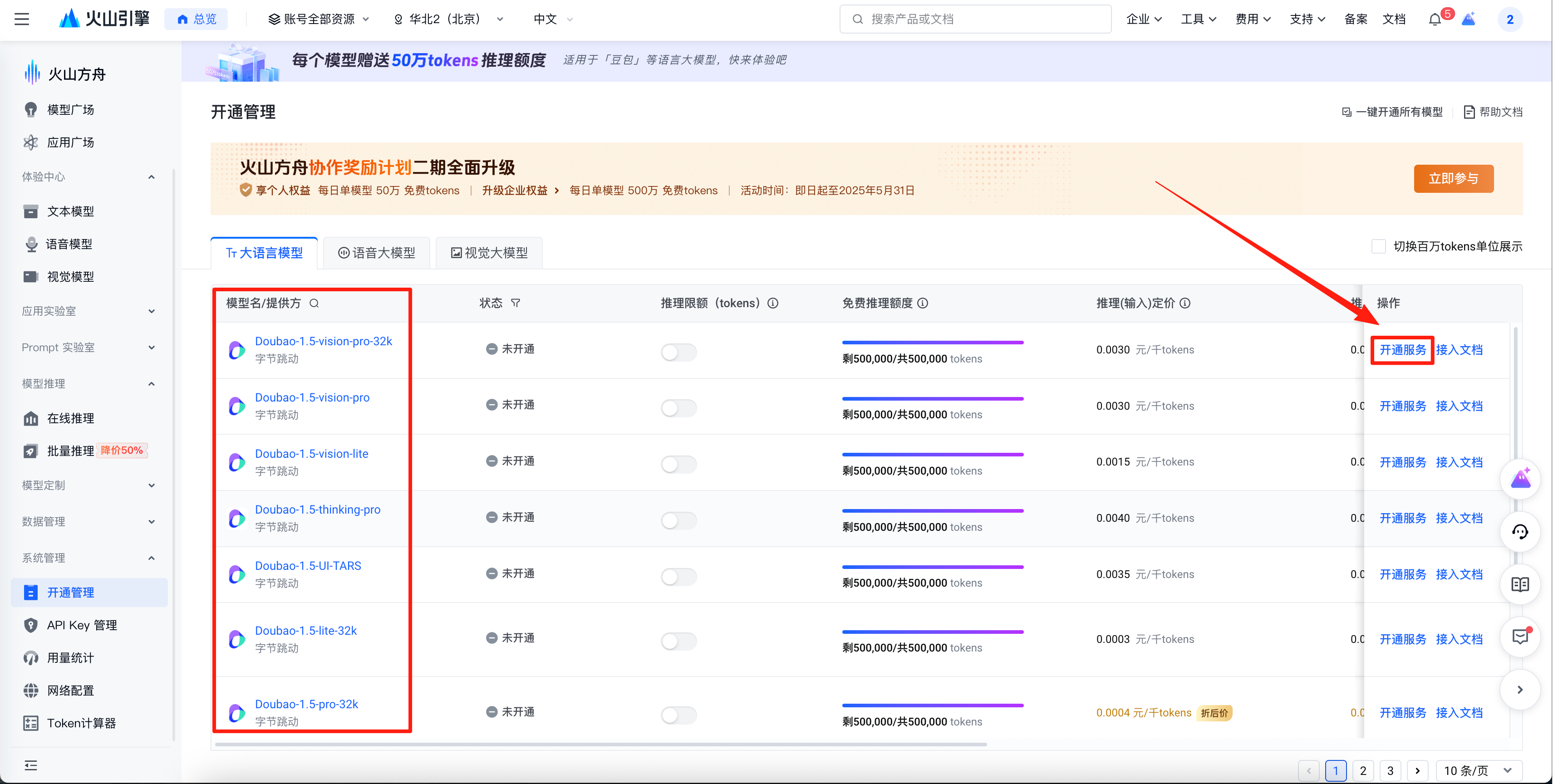1553x784 pixels.
Task: Open the customer service headset icon
Action: (x=1520, y=531)
